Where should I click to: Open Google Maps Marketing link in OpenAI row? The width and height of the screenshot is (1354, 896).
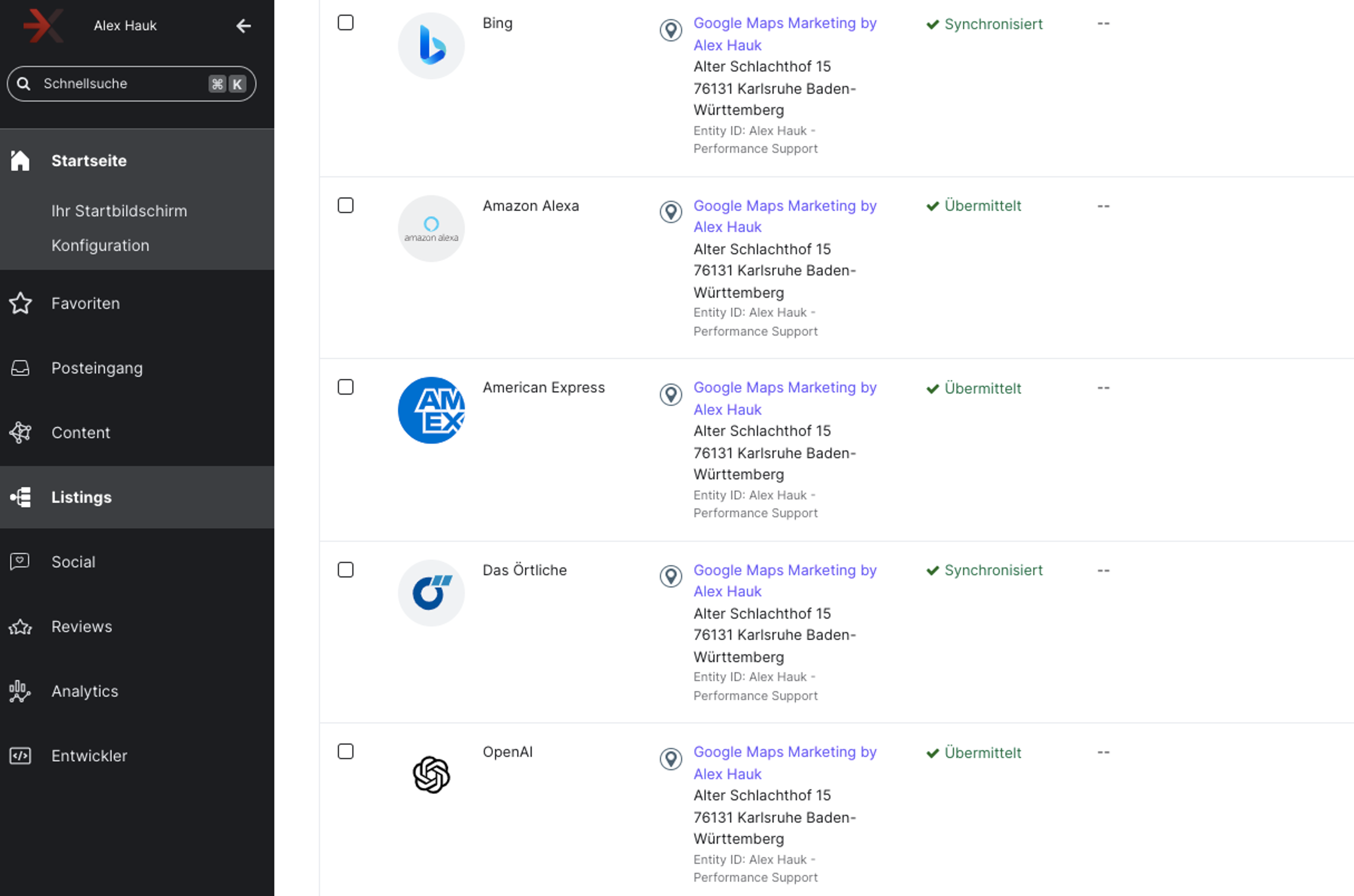(x=785, y=763)
